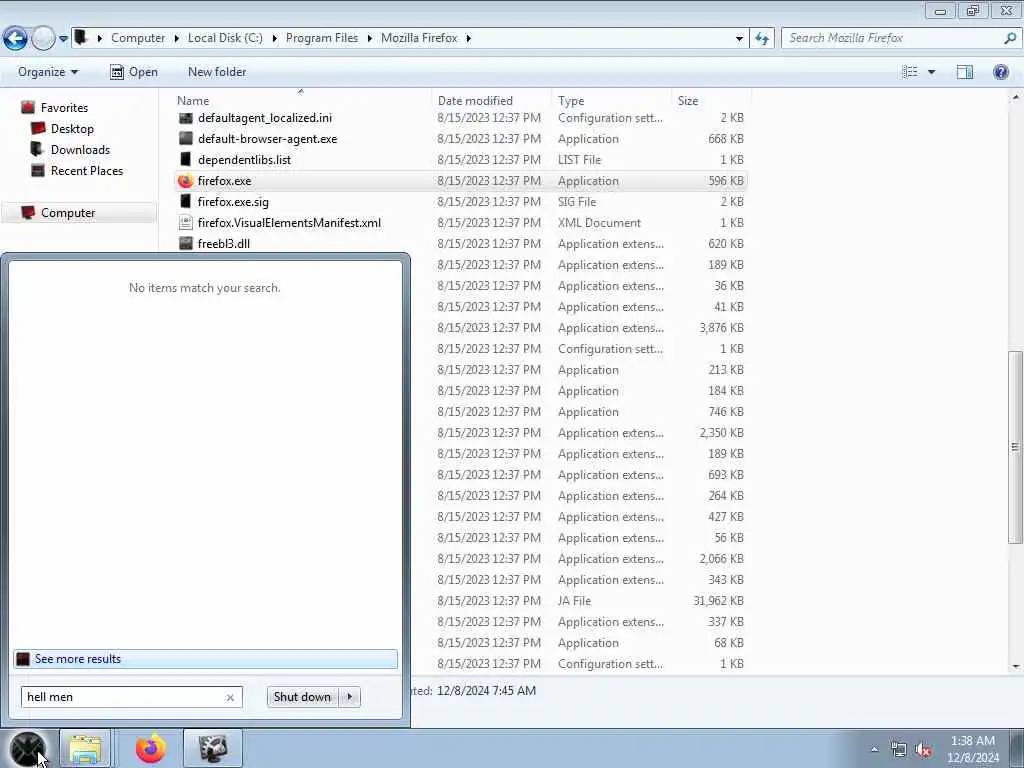Viewport: 1024px width, 768px height.
Task: Click the 31,962 KB JA File row
Action: pyautogui.click(x=579, y=601)
